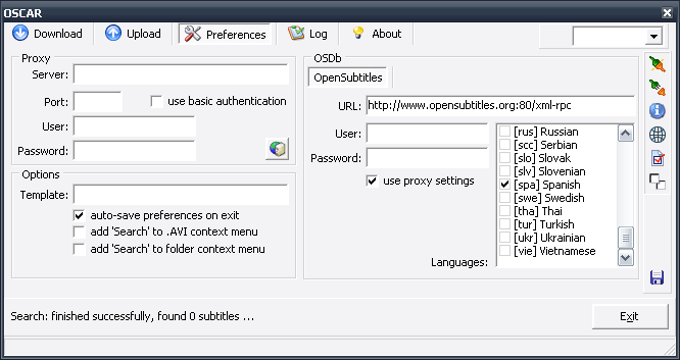Click the globe grid icon in sidebar

657,135
